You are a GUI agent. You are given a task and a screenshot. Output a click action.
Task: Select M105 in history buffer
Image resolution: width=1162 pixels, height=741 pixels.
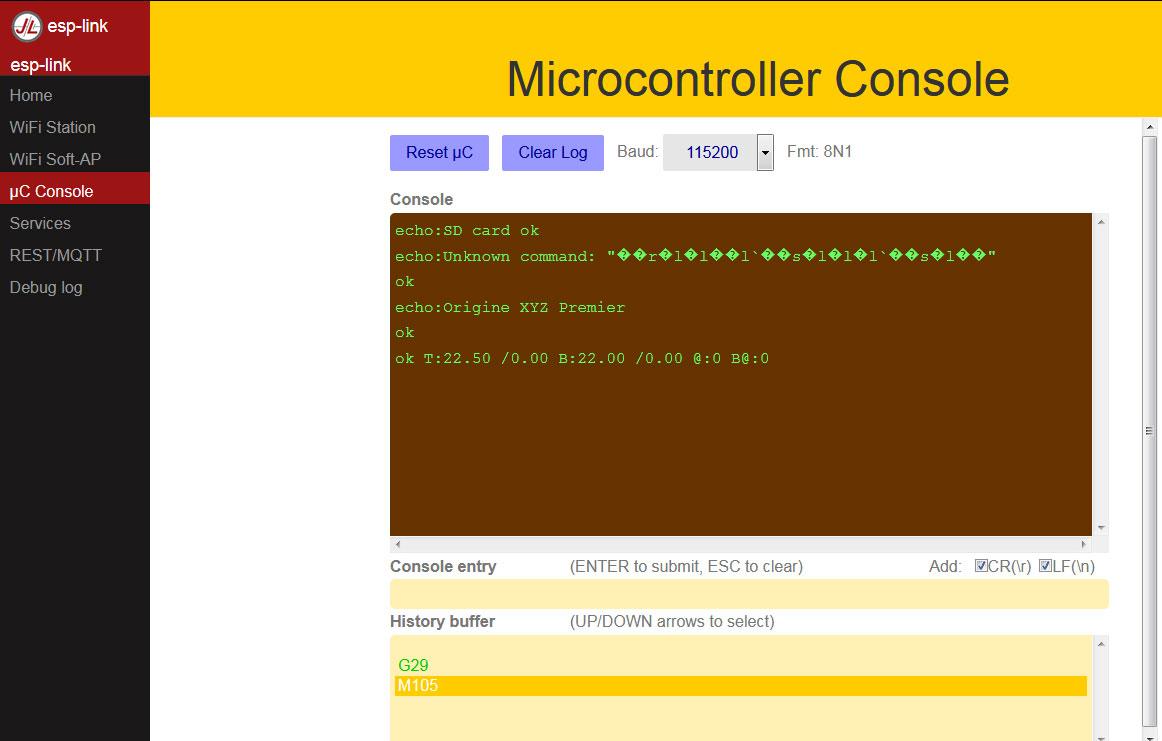[740, 685]
